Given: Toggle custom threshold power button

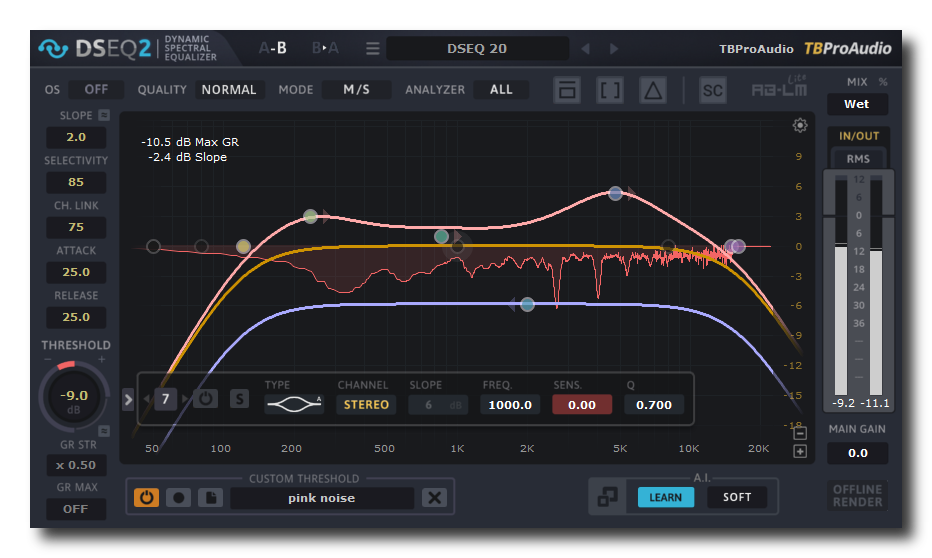Looking at the screenshot, I should click(x=146, y=497).
